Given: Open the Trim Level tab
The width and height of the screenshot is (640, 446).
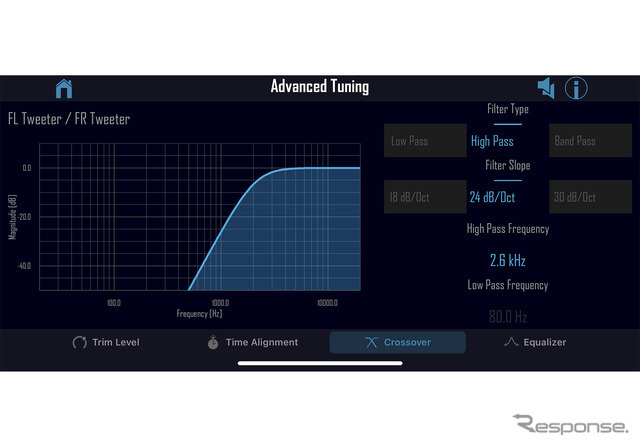Looking at the screenshot, I should pos(106,342).
